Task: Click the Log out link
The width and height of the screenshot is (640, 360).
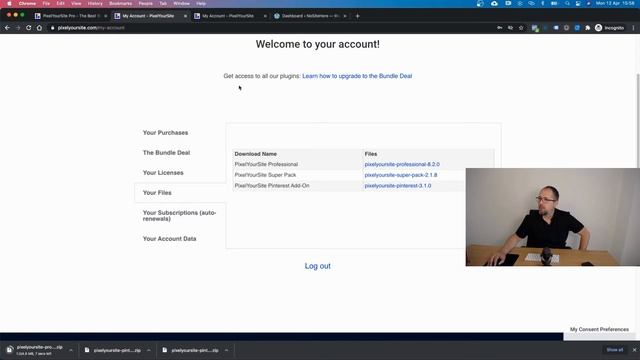Action: click(318, 266)
